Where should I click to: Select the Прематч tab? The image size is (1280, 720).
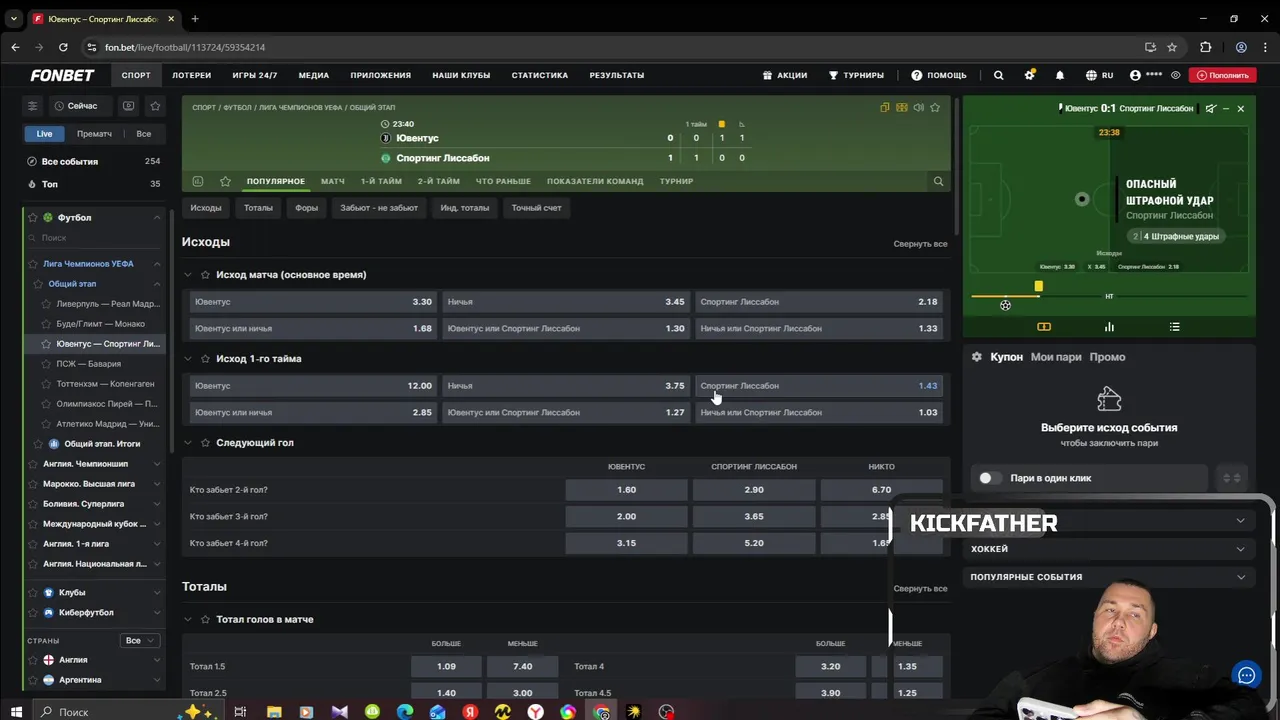(x=94, y=134)
